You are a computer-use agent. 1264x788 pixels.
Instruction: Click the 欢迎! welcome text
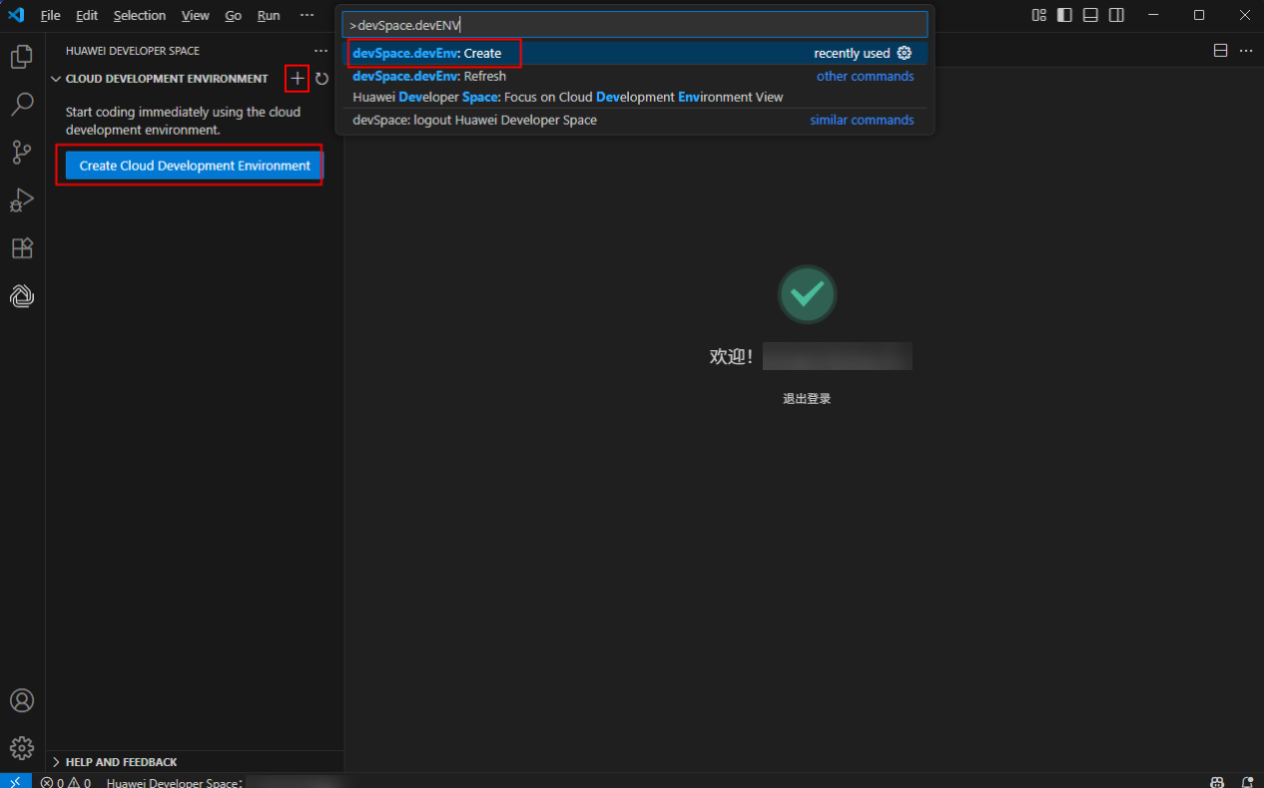tap(731, 357)
